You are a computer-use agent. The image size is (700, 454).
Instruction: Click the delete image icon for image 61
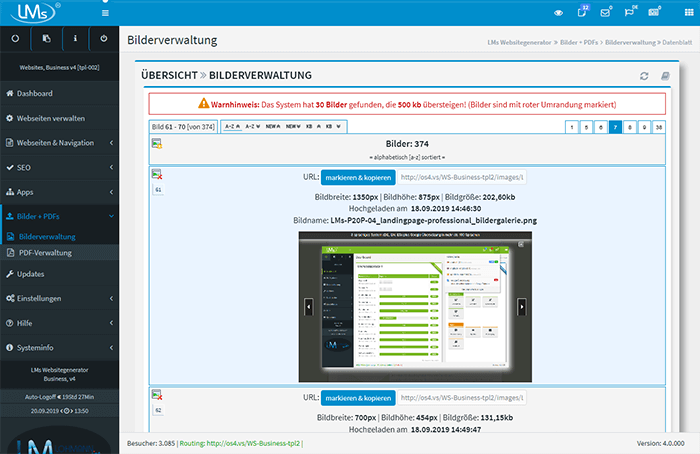click(157, 175)
